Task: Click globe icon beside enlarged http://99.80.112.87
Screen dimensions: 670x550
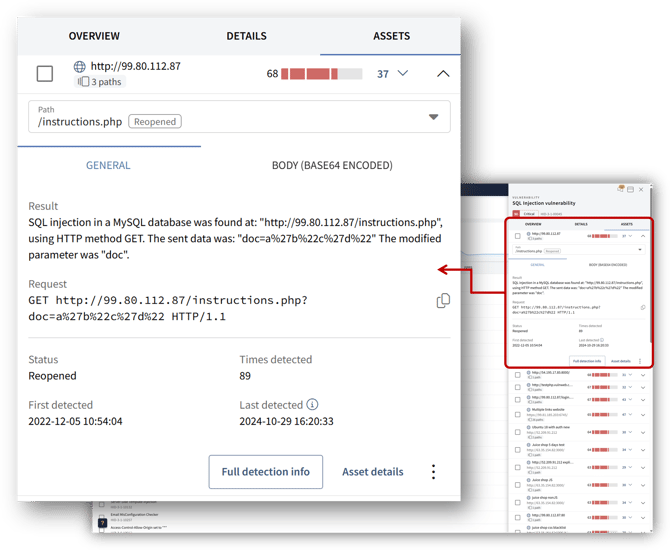Action: pyautogui.click(x=79, y=67)
